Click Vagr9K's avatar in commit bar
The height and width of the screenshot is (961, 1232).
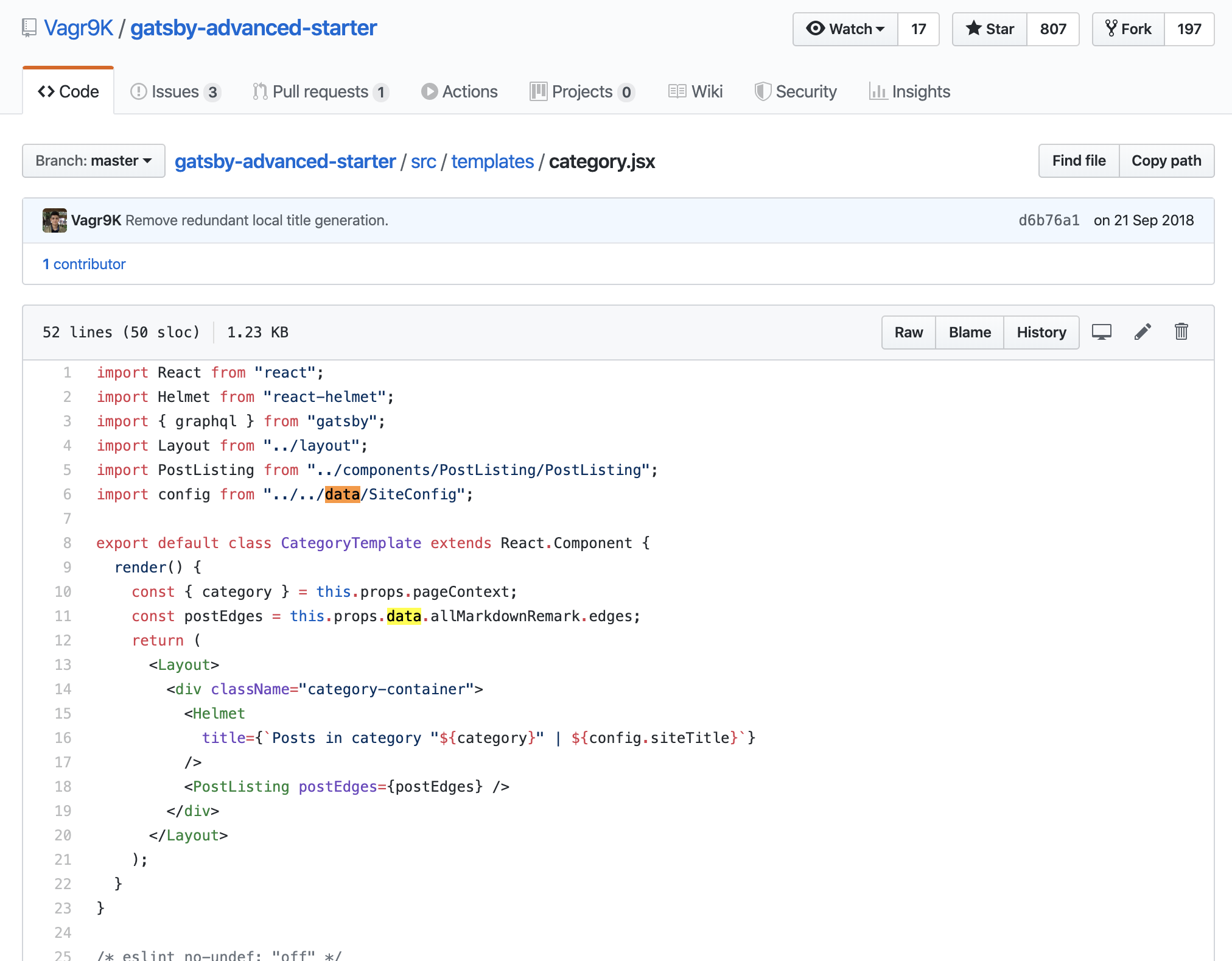point(55,220)
